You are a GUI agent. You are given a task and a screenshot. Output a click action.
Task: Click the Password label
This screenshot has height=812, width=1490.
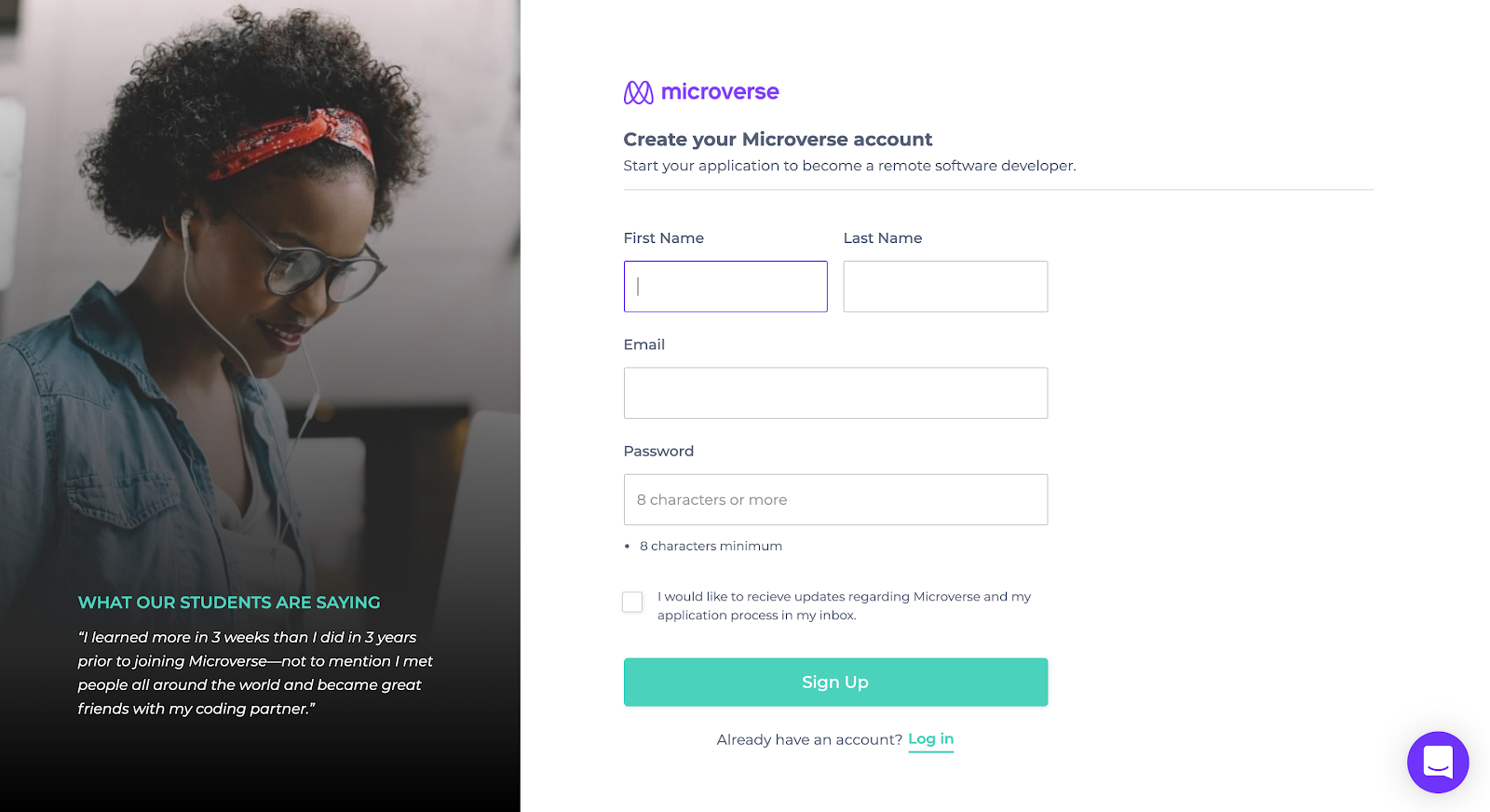(x=658, y=452)
